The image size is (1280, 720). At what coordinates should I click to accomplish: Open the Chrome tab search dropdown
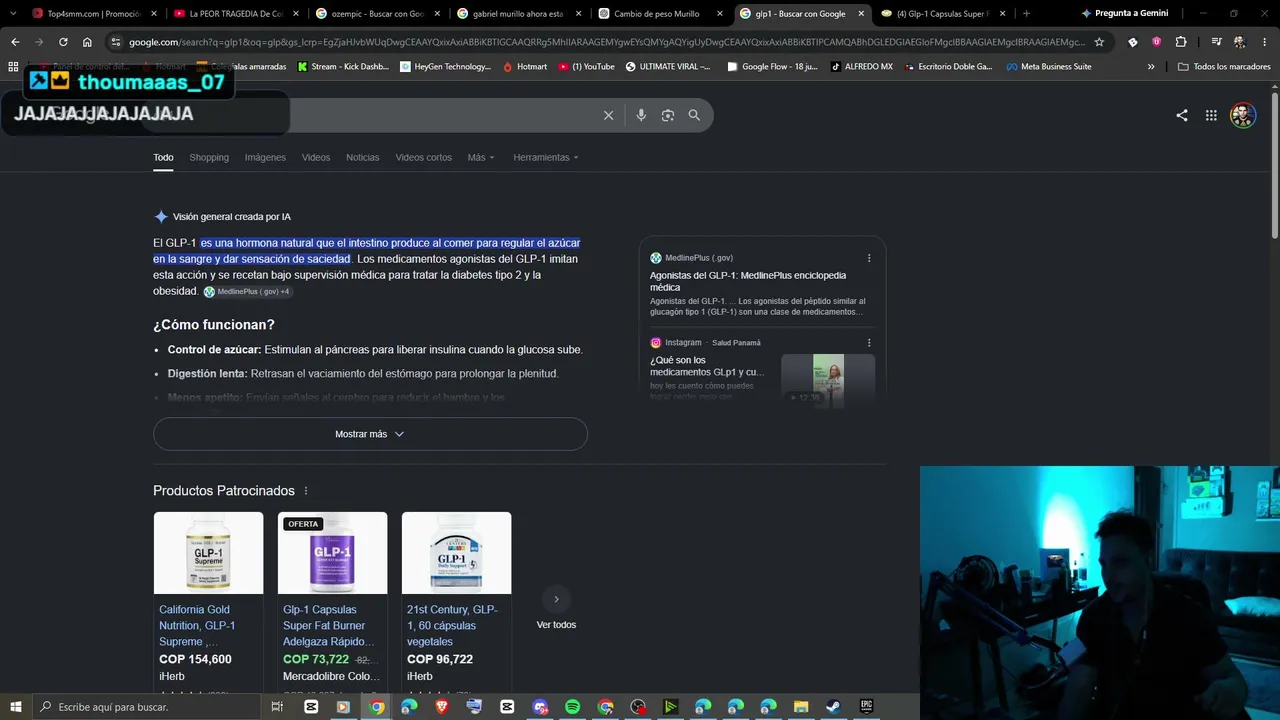point(11,14)
